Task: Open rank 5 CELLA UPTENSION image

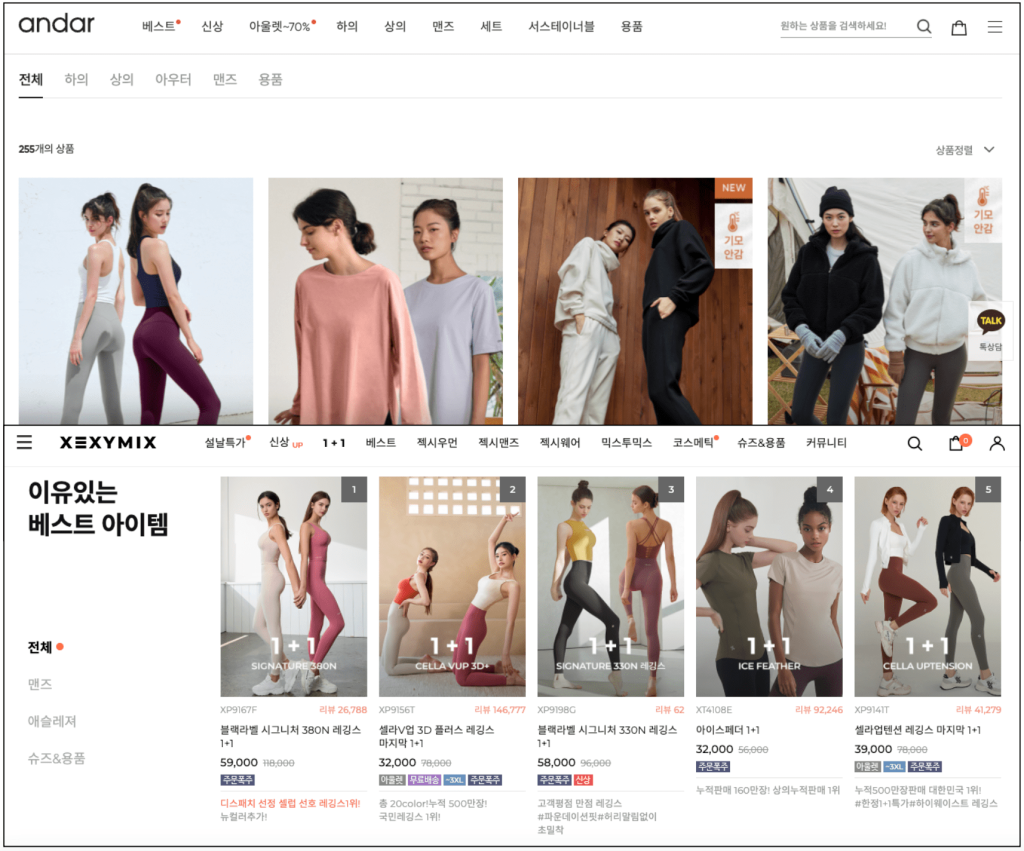Action: 927,586
